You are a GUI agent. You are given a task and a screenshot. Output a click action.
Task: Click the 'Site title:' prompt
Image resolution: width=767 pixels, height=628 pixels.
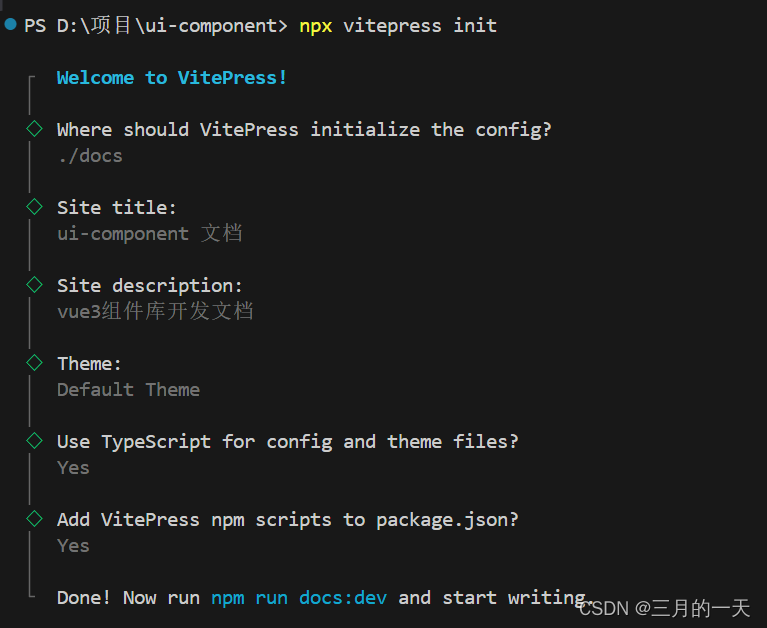[116, 207]
